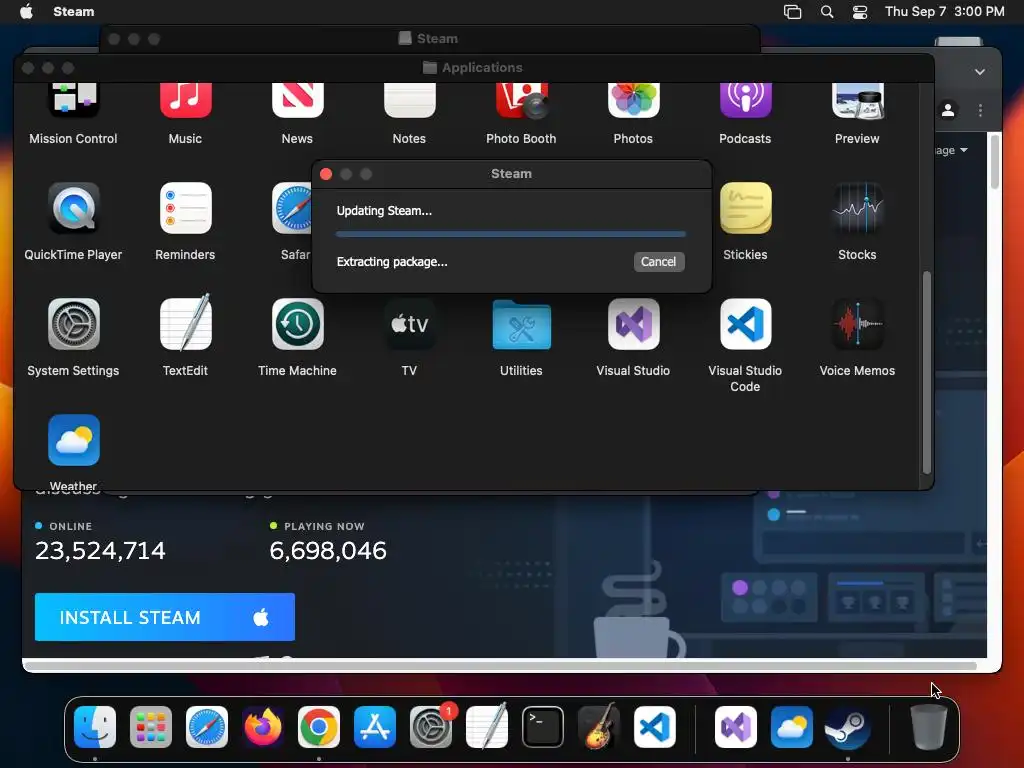Click the date and time in menu bar
Viewport: 1024px width, 768px height.
tap(944, 11)
